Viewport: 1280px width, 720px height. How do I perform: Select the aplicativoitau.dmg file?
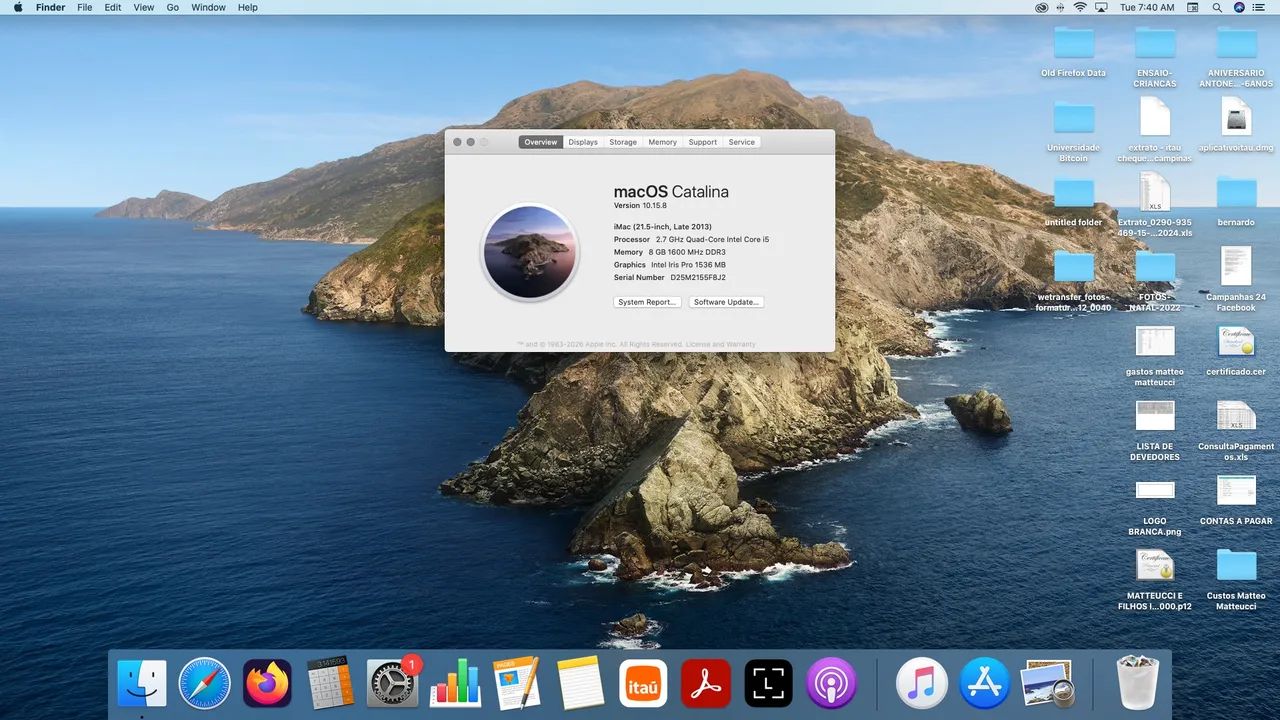point(1237,125)
